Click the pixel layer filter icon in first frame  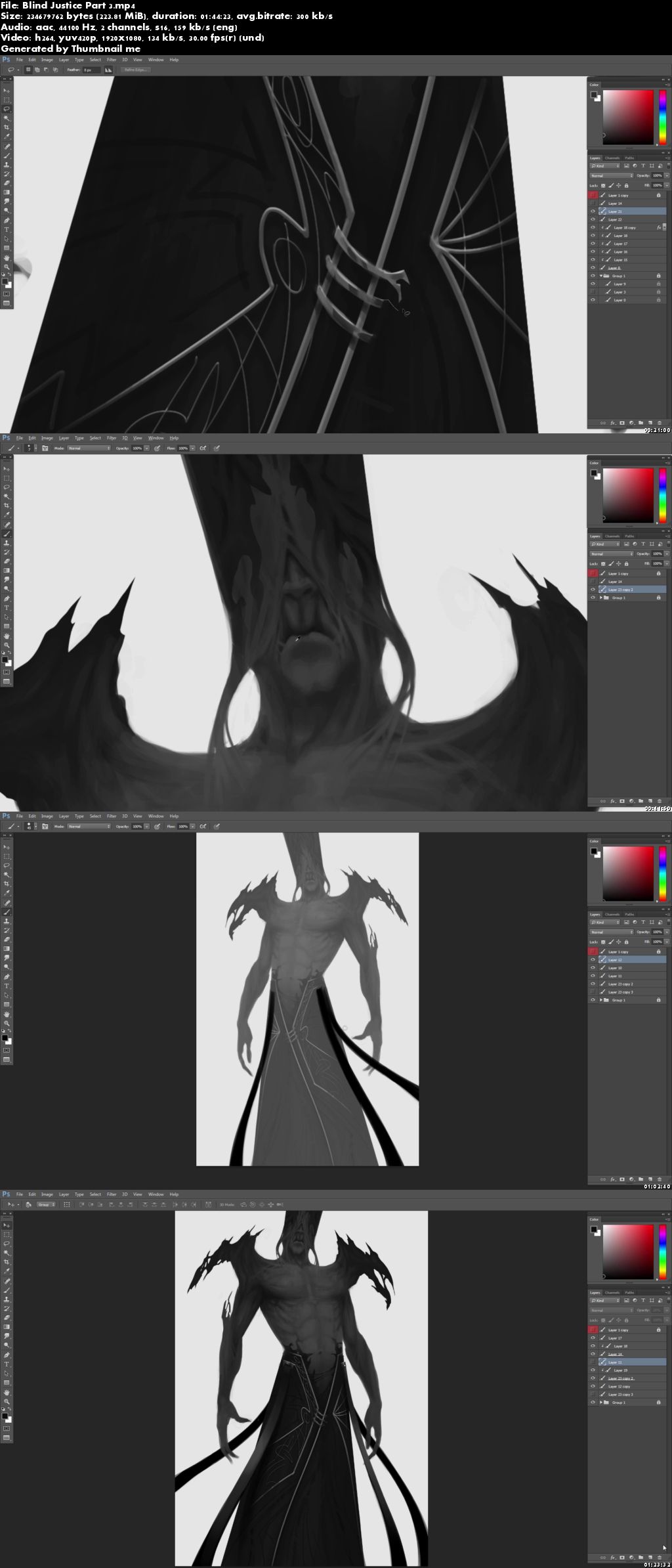tap(627, 166)
